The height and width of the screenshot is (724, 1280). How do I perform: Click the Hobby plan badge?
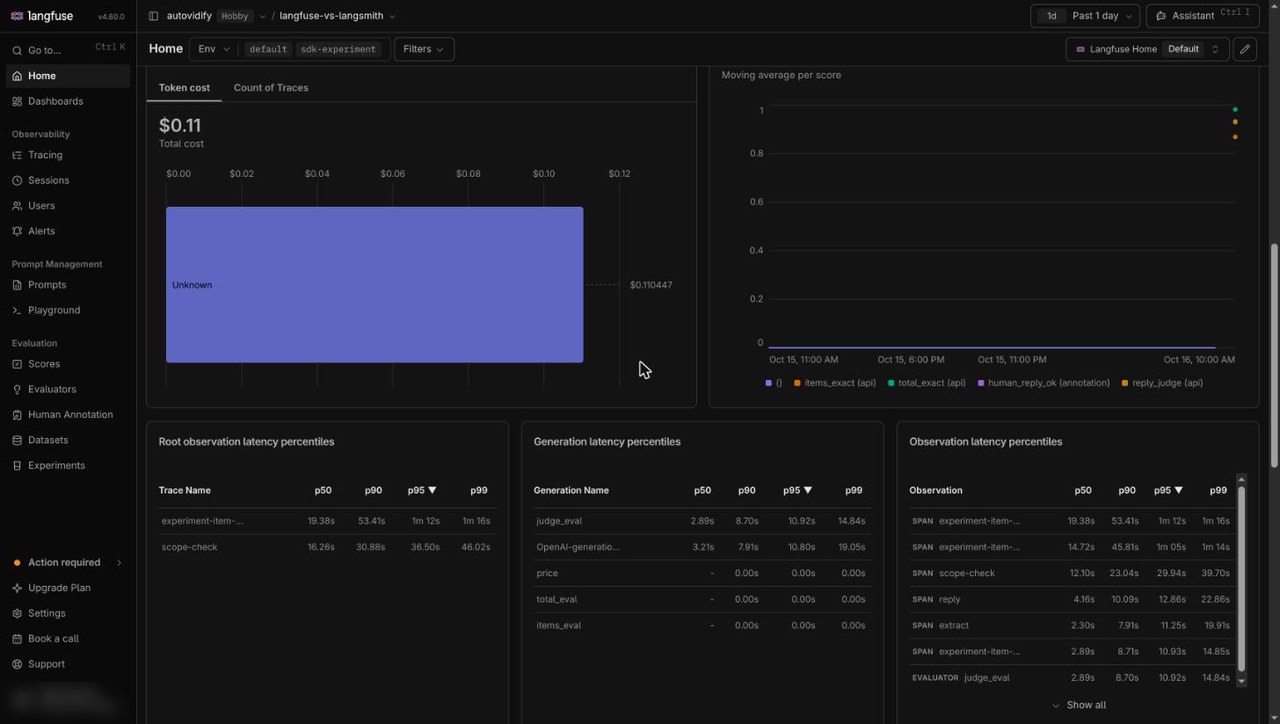[235, 16]
